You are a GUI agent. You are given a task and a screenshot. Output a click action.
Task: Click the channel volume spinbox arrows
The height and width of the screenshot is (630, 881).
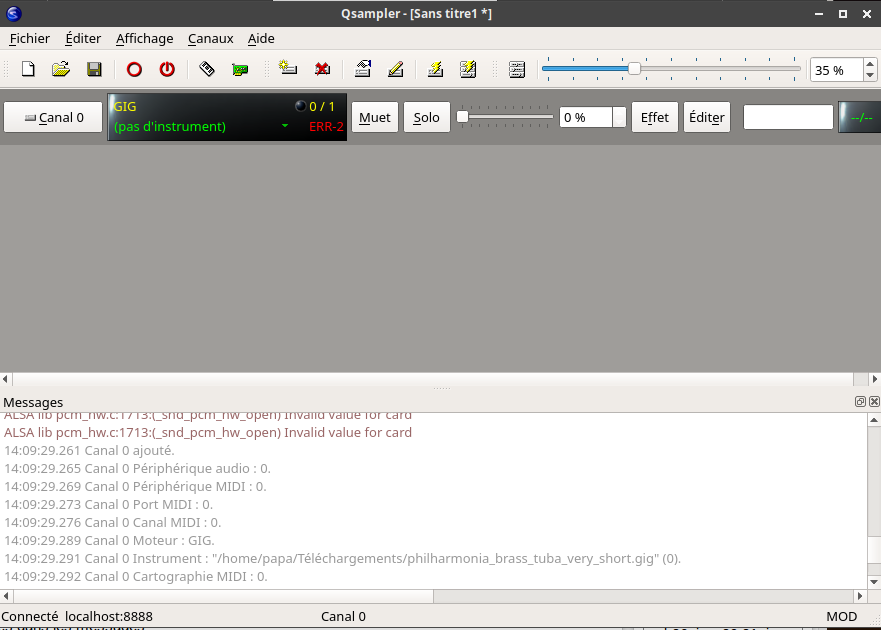pyautogui.click(x=619, y=117)
